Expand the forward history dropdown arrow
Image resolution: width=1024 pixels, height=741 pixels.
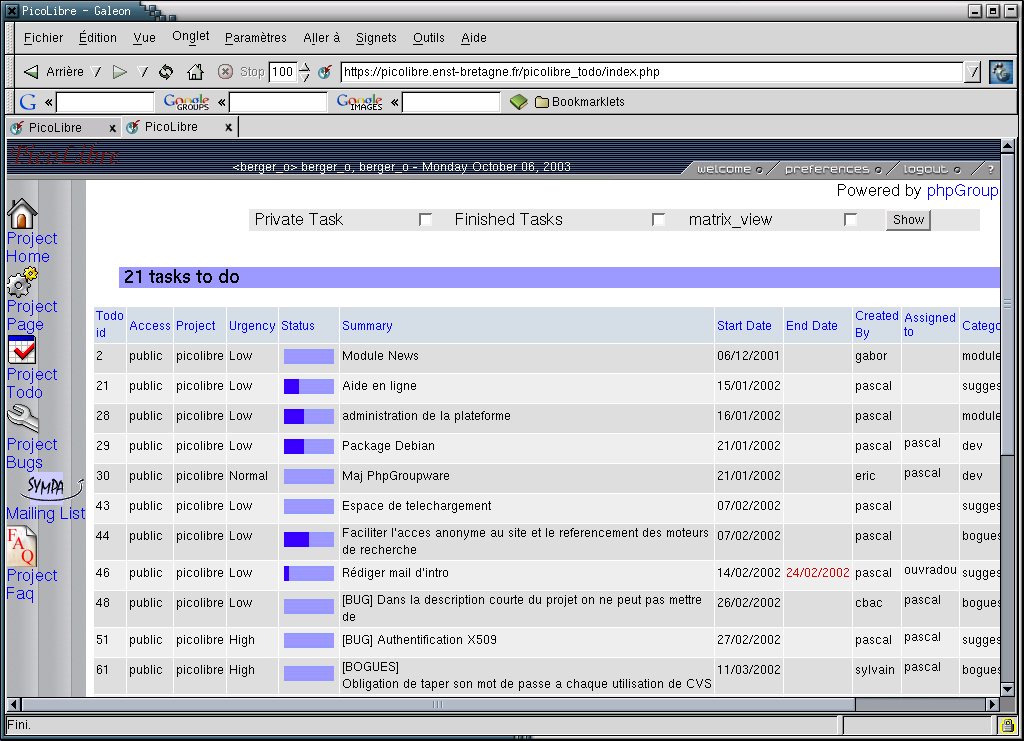[x=143, y=72]
